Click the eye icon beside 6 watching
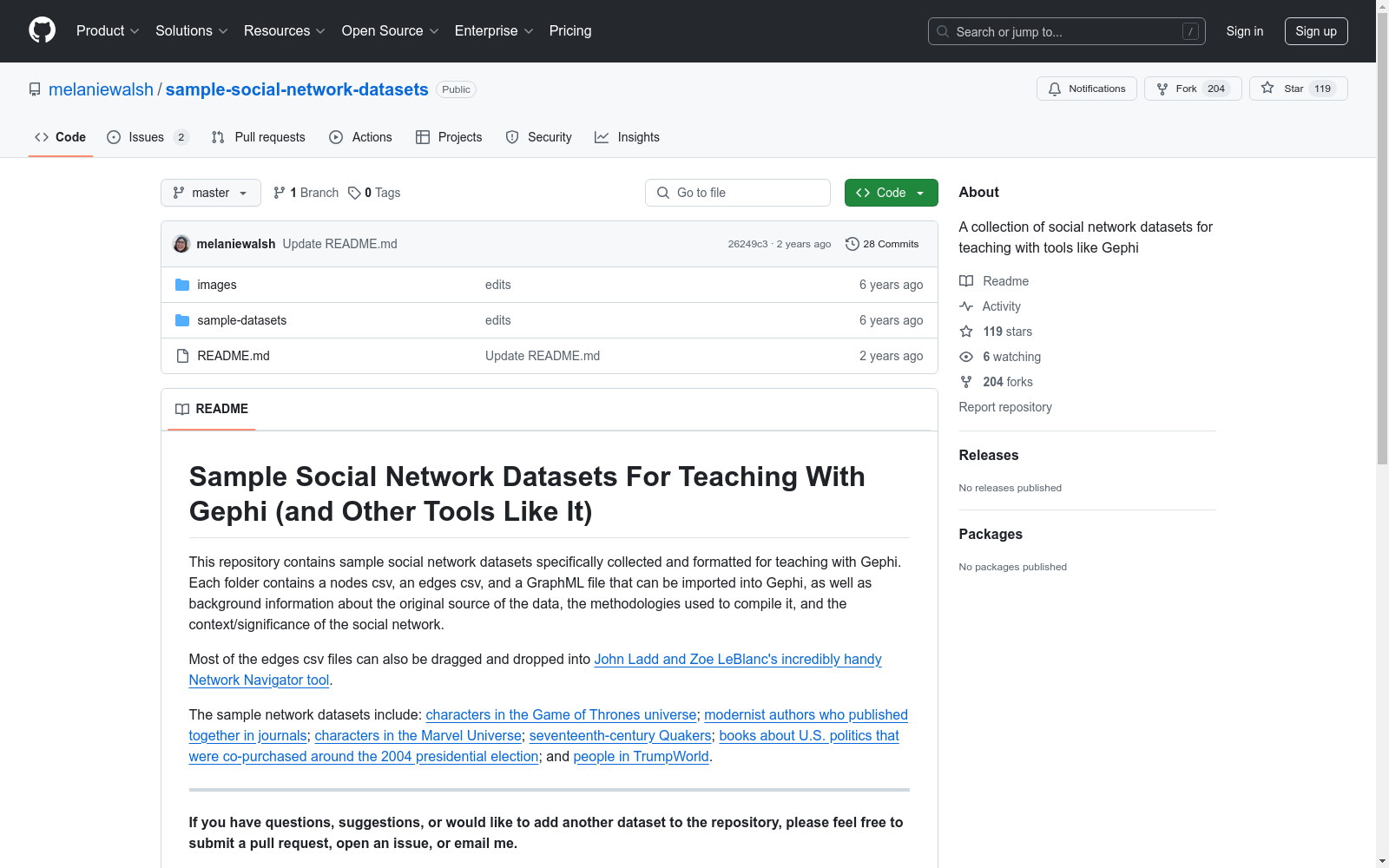 coord(966,357)
